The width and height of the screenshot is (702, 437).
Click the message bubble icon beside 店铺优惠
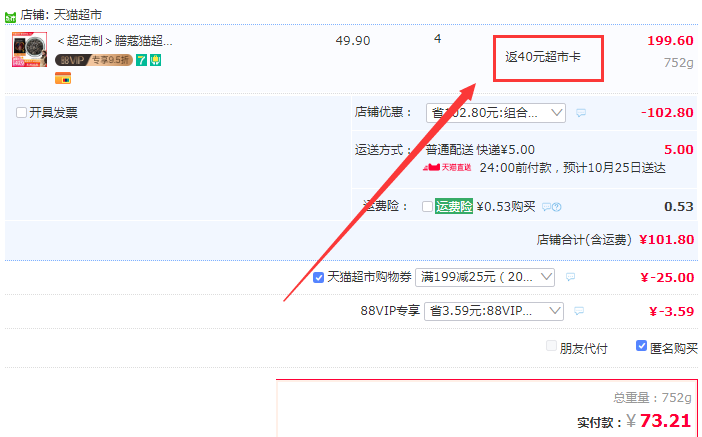(x=581, y=113)
